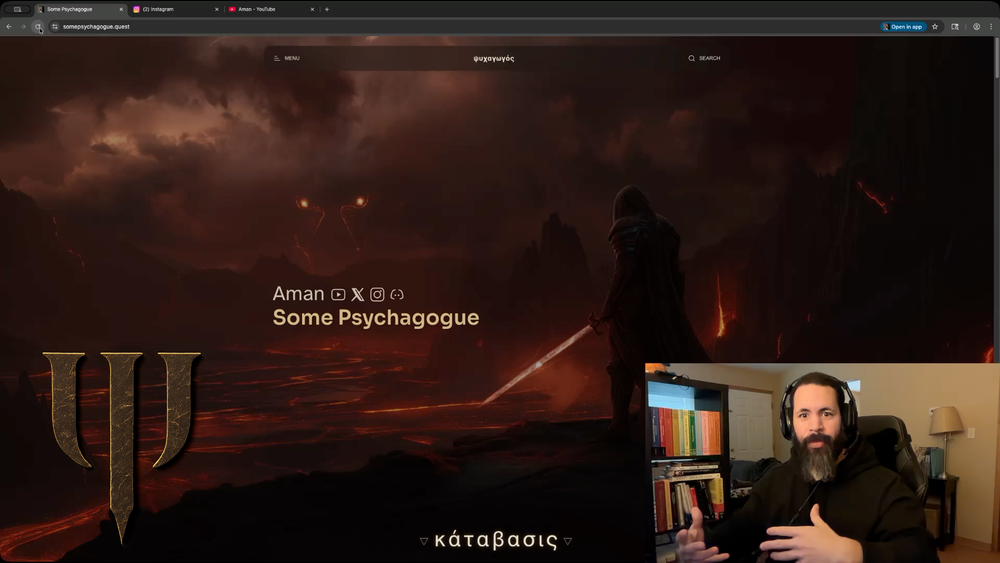The image size is (1000, 563).
Task: Reload the page with the refresh icon
Action: pos(38,27)
